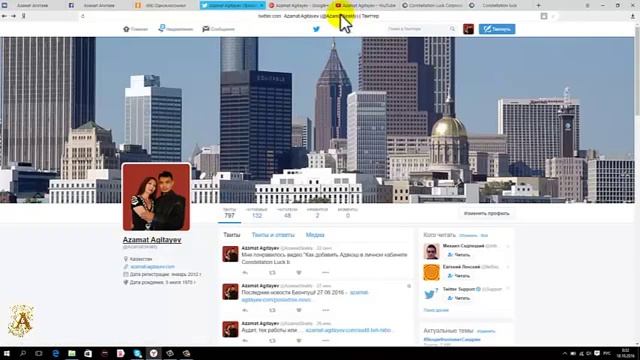Click Find friends link under suggestions
The width and height of the screenshot is (640, 360).
pyautogui.click(x=436, y=310)
